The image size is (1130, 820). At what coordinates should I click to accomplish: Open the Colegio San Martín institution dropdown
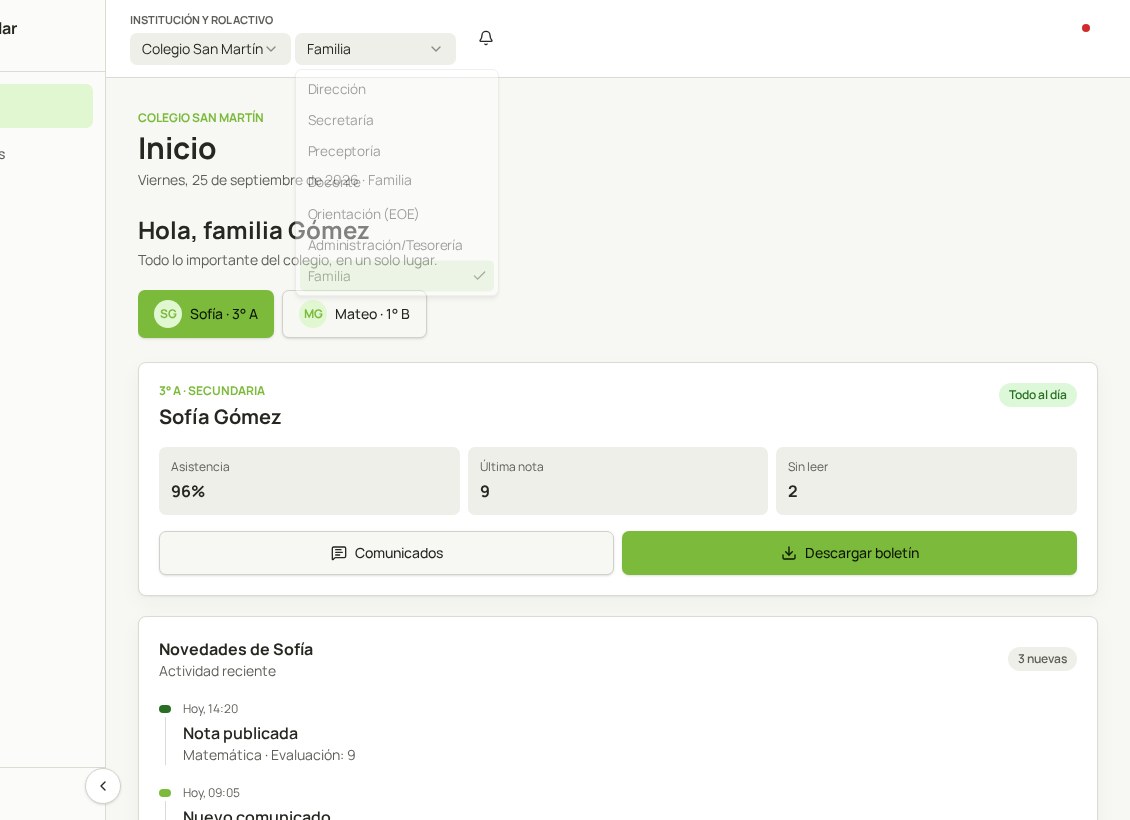point(210,49)
